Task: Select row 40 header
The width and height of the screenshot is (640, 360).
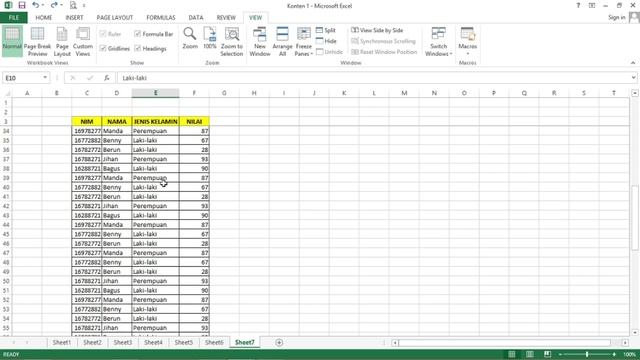Action: [x=6, y=187]
